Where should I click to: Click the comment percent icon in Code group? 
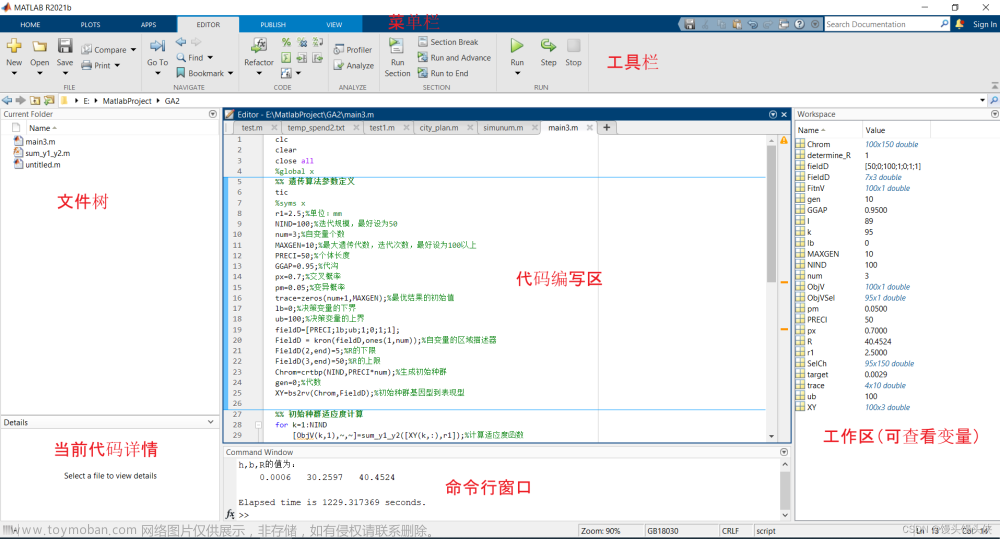pos(286,42)
